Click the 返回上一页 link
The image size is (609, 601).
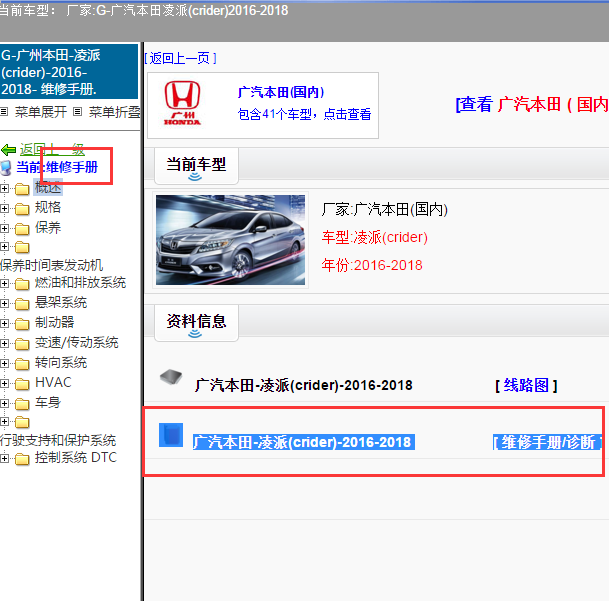coord(181,58)
